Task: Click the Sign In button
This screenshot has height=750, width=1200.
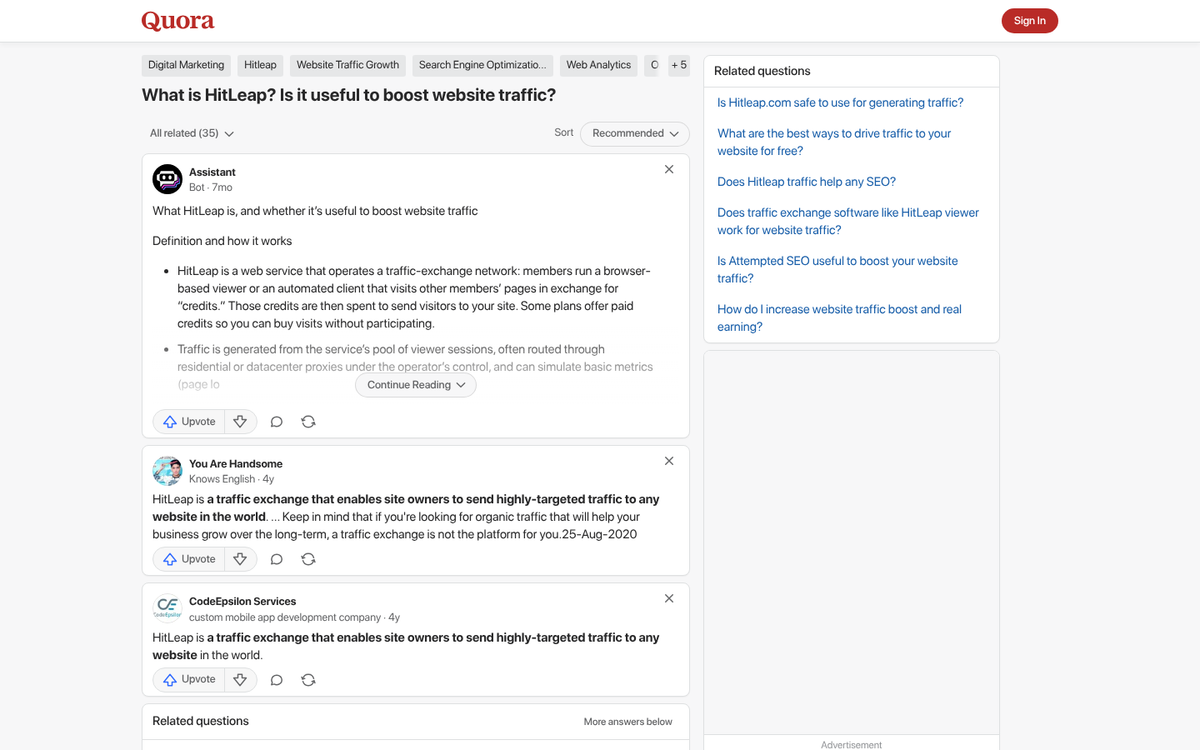Action: click(x=1029, y=20)
